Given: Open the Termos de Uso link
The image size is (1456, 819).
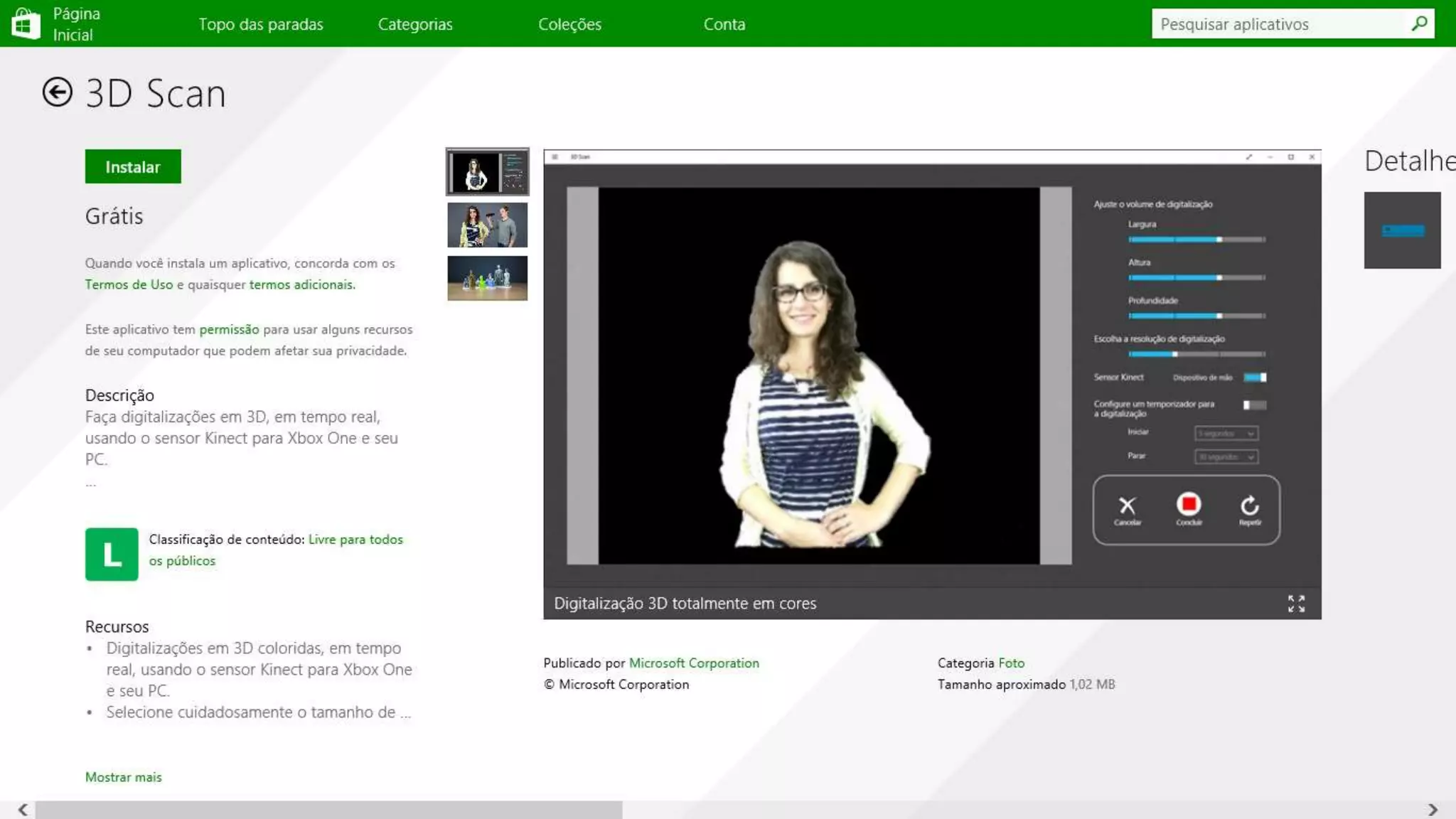Looking at the screenshot, I should pyautogui.click(x=129, y=284).
